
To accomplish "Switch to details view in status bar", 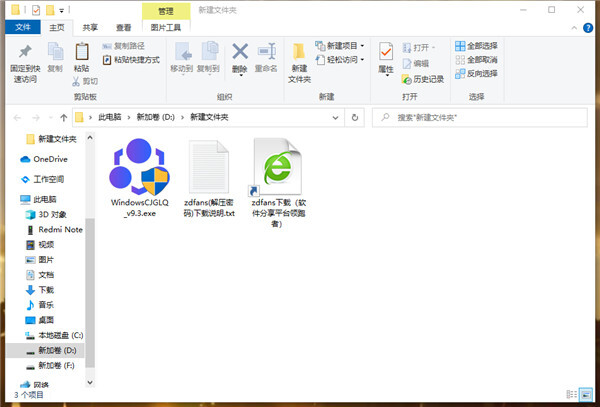I will click(572, 394).
